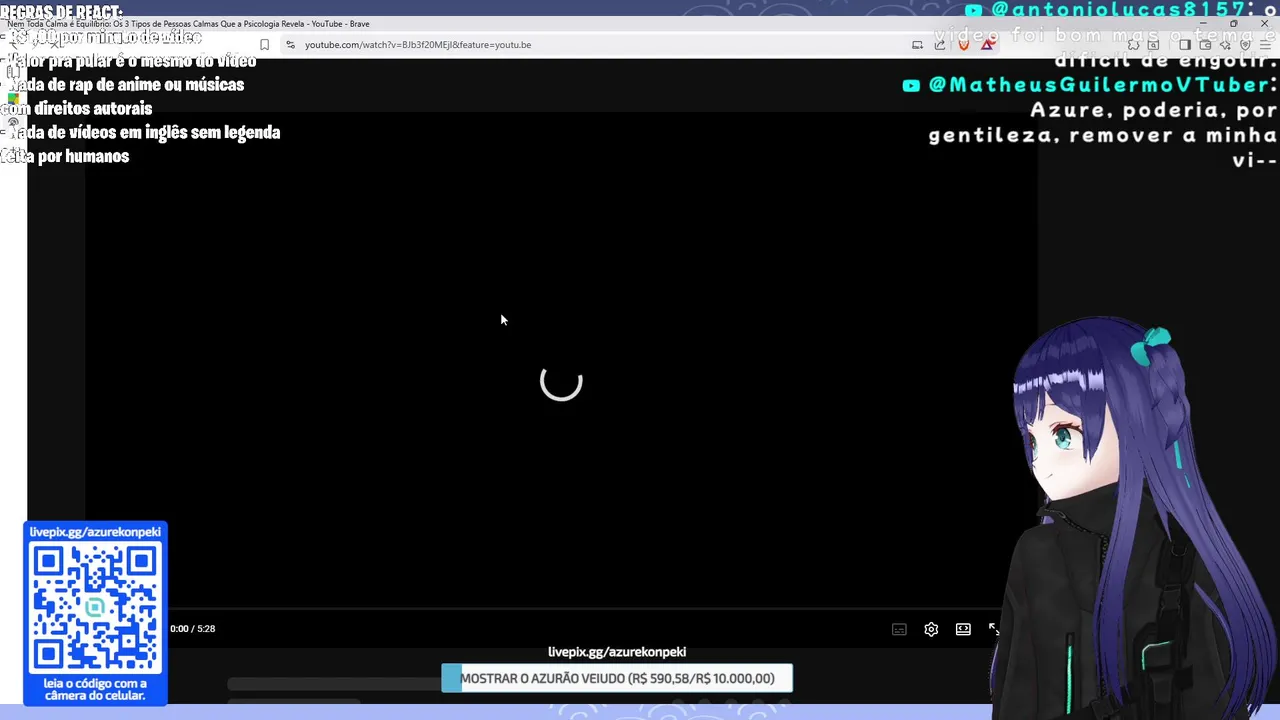This screenshot has height=720, width=1280.
Task: Open YouTube player settings gear
Action: [931, 629]
